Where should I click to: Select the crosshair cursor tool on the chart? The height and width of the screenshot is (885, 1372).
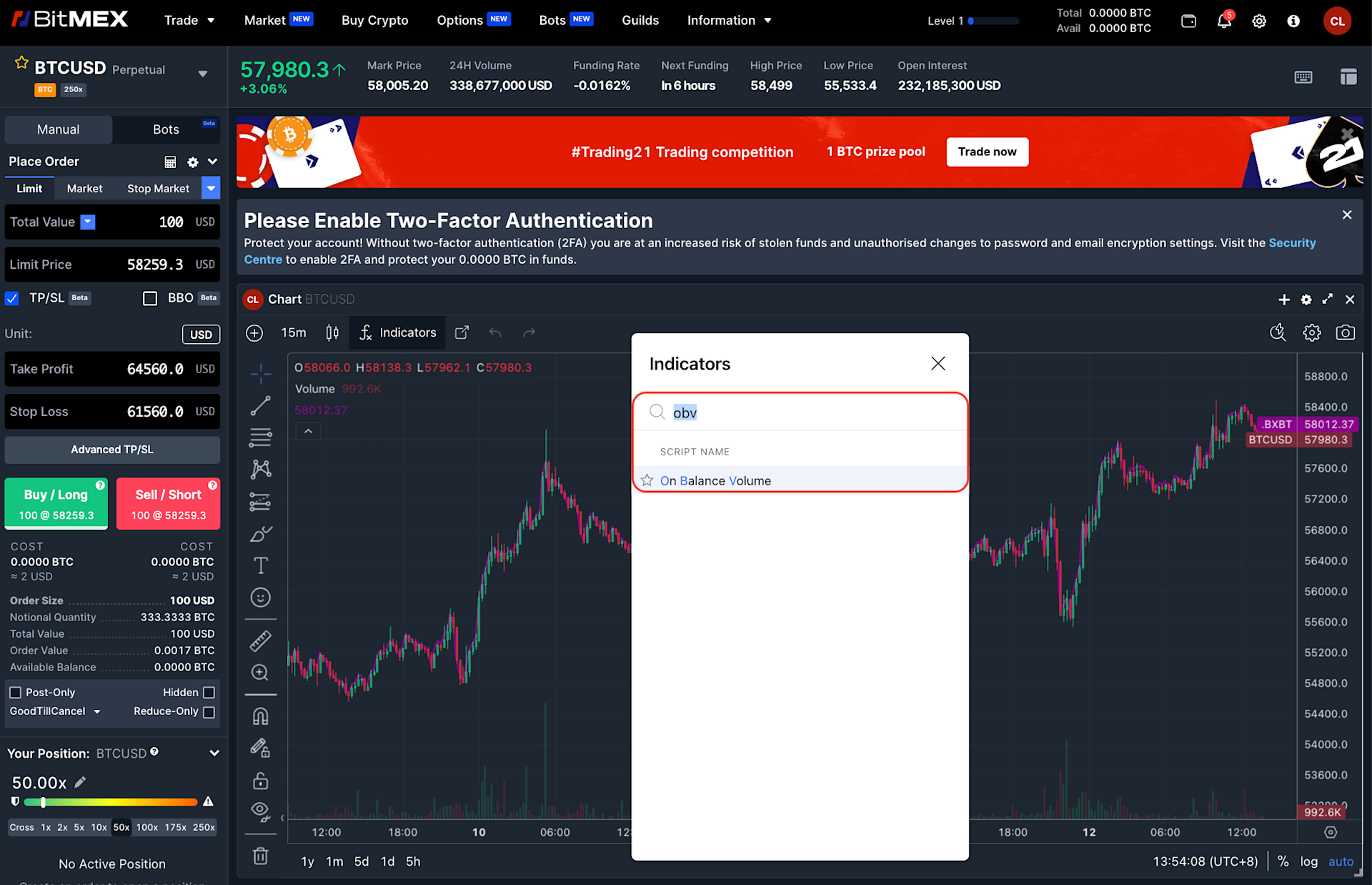[260, 373]
